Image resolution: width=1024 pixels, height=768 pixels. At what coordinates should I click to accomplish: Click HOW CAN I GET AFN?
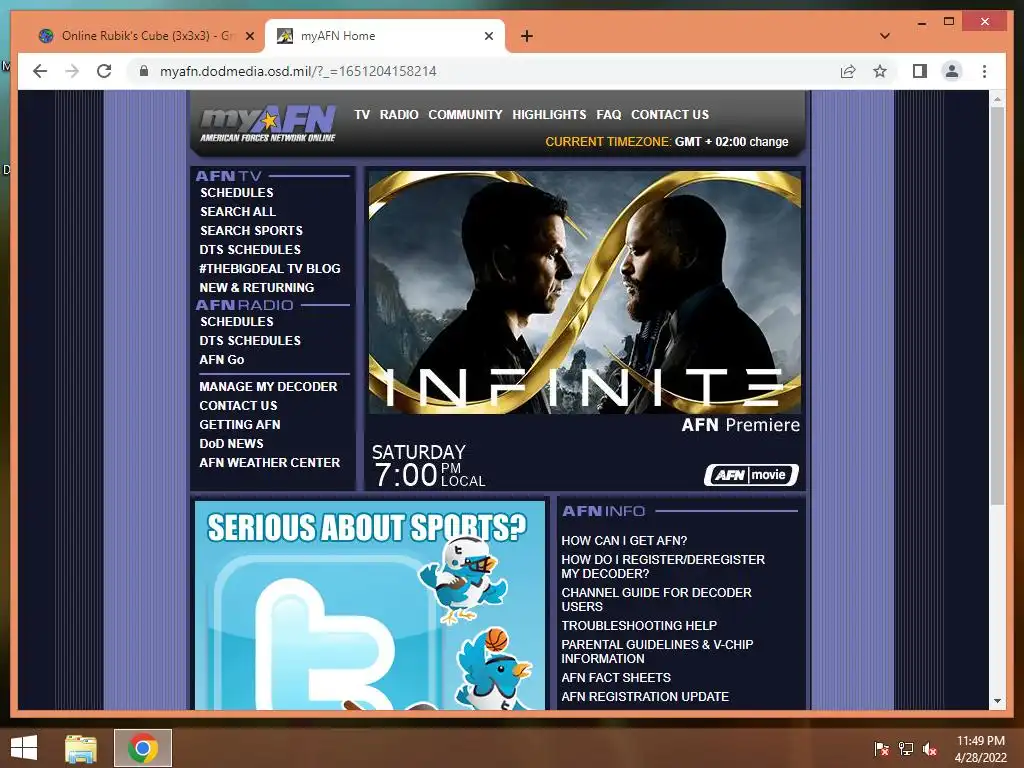624,541
